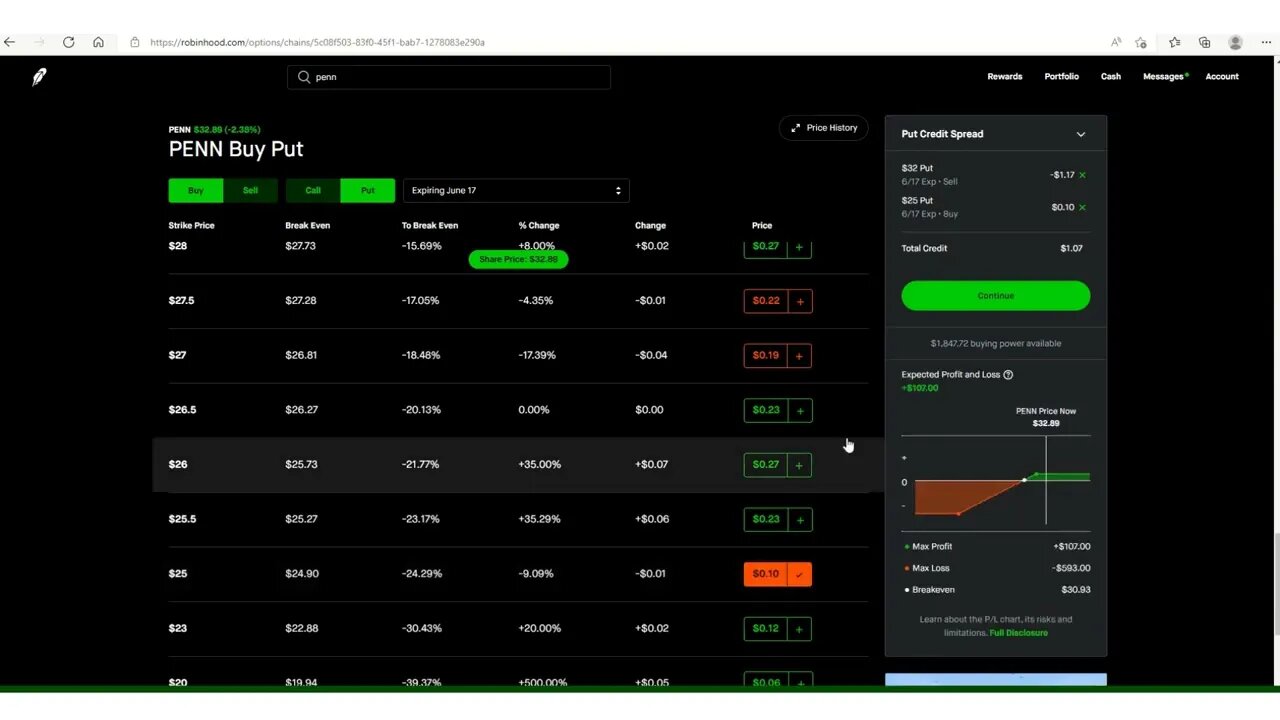
Task: Add the $27.5 strike put plus icon
Action: click(799, 301)
